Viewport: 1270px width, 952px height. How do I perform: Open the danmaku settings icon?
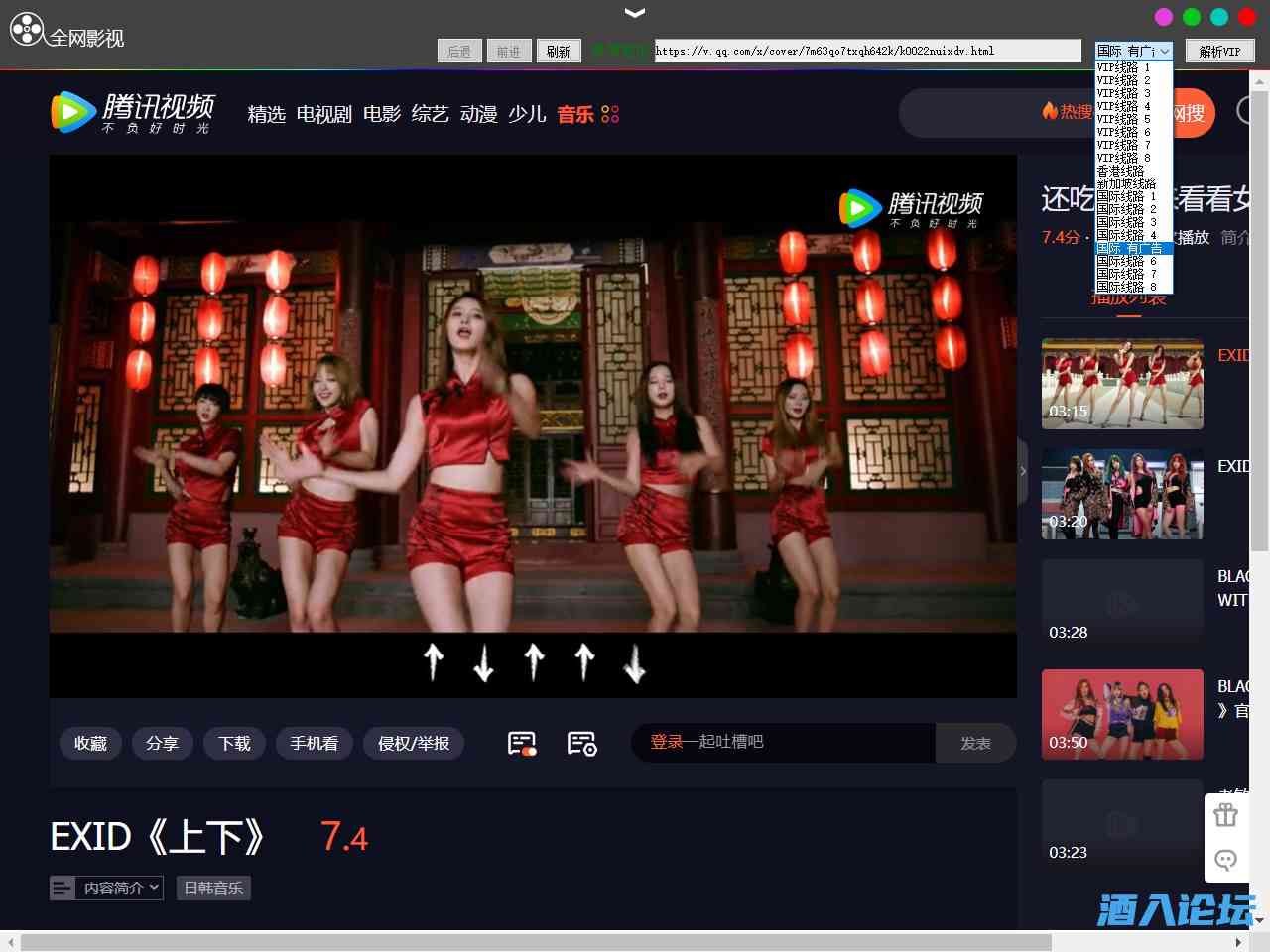tap(581, 743)
